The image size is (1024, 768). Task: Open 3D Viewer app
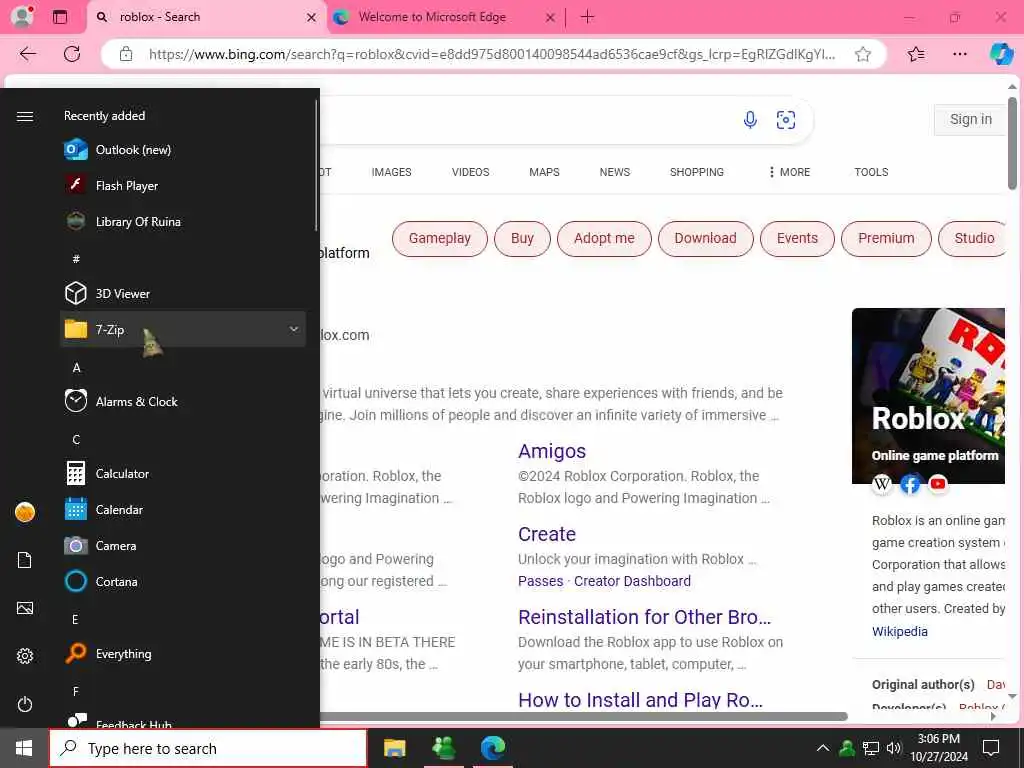[183, 293]
